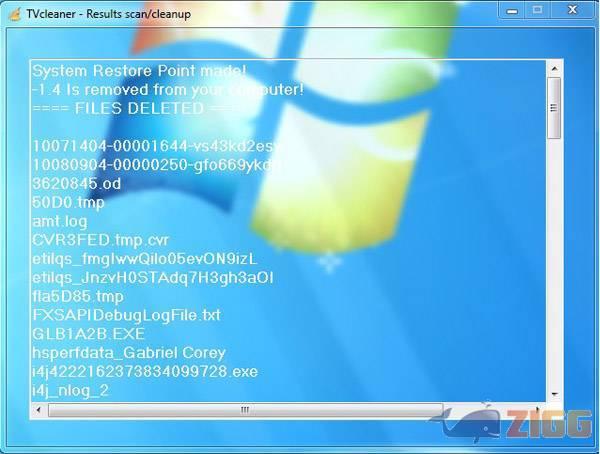Close the TVcleaner results window

tap(572, 11)
